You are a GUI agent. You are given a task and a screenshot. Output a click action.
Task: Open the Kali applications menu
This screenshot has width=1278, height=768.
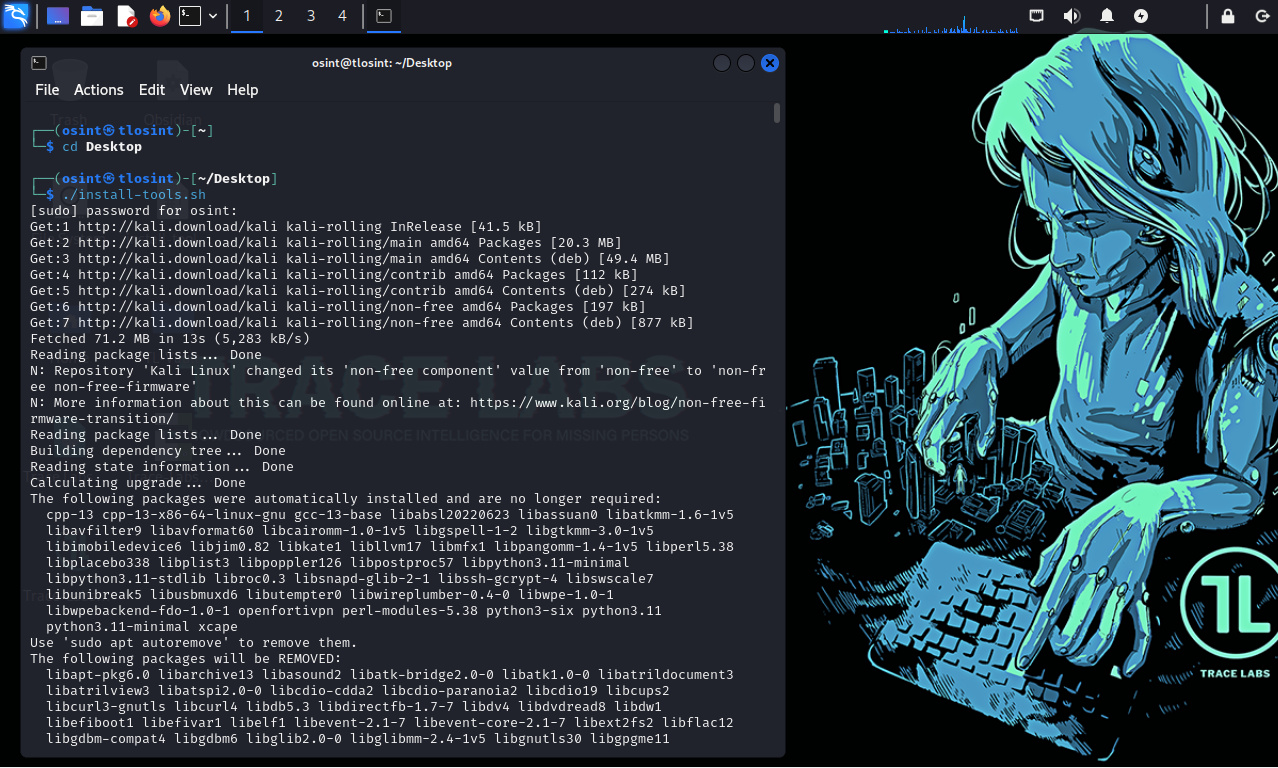coord(16,16)
